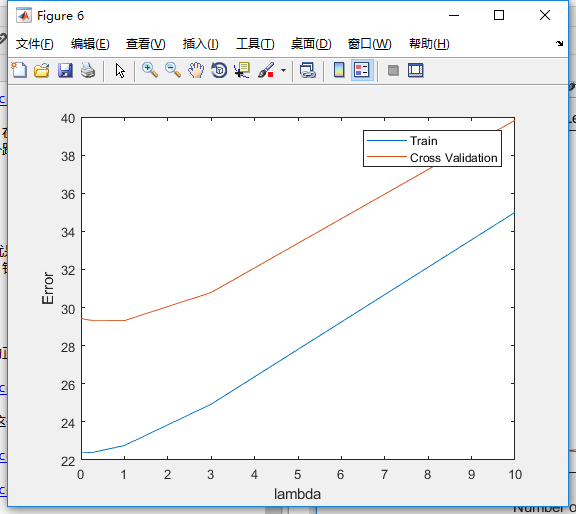The height and width of the screenshot is (514, 576).
Task: Open the 插入(I) menu
Action: tap(201, 44)
